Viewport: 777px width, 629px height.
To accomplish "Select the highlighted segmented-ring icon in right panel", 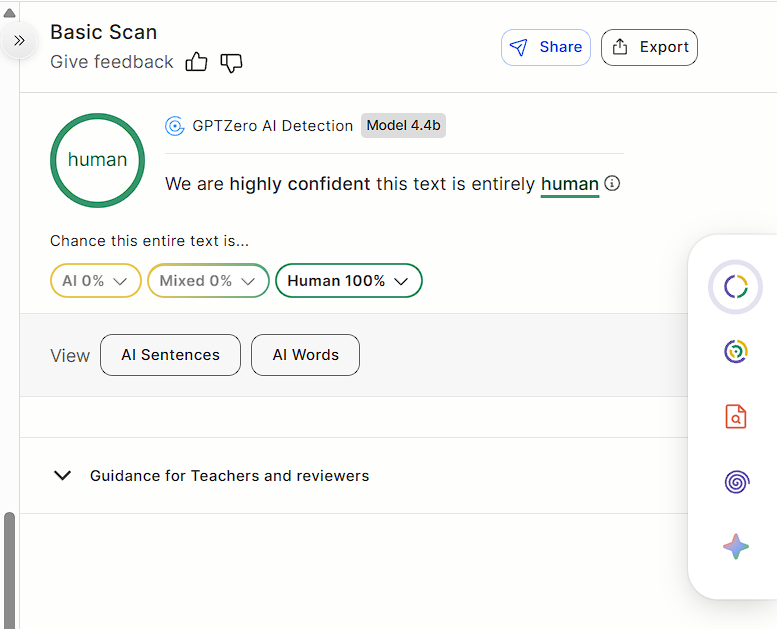I will (x=736, y=287).
